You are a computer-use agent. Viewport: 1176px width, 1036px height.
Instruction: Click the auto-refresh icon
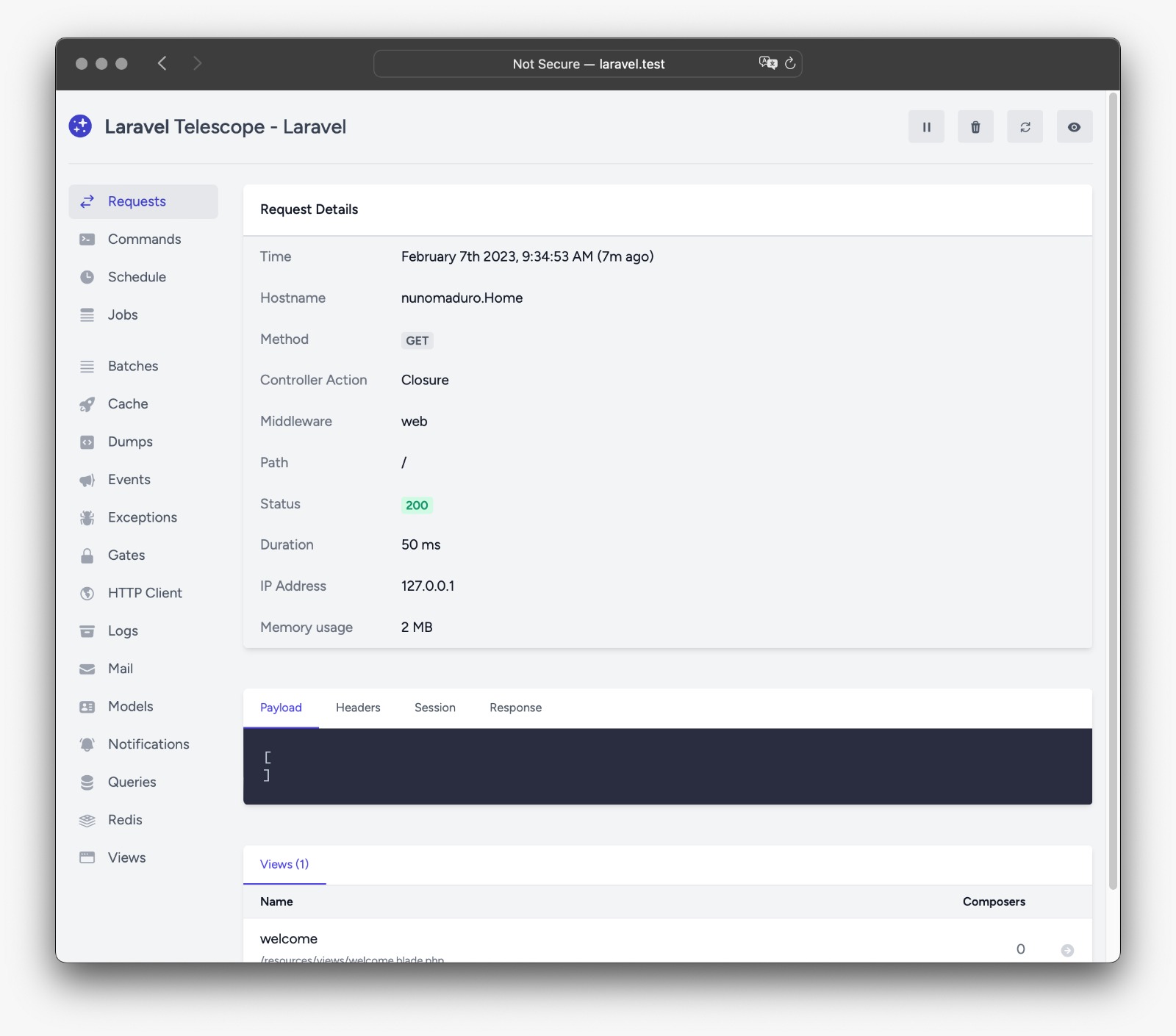tap(1025, 126)
